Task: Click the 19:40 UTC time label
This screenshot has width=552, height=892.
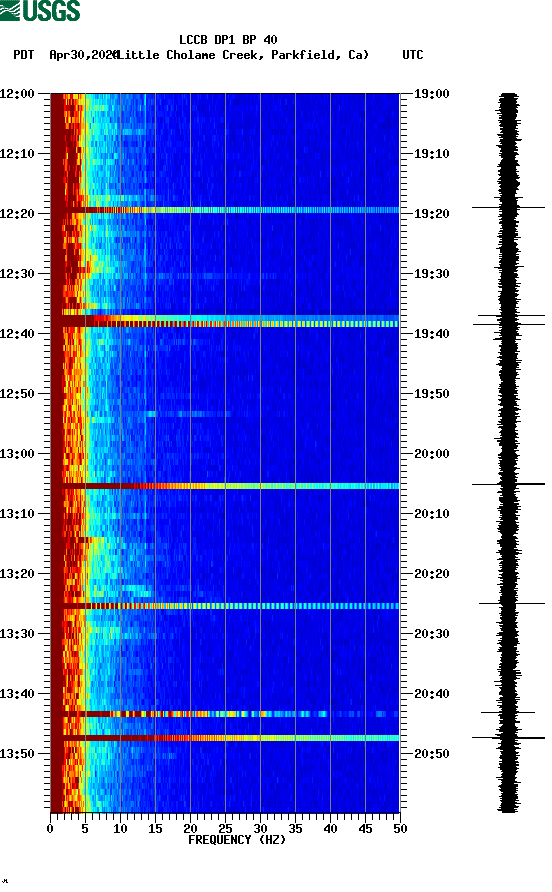Action: coord(431,334)
